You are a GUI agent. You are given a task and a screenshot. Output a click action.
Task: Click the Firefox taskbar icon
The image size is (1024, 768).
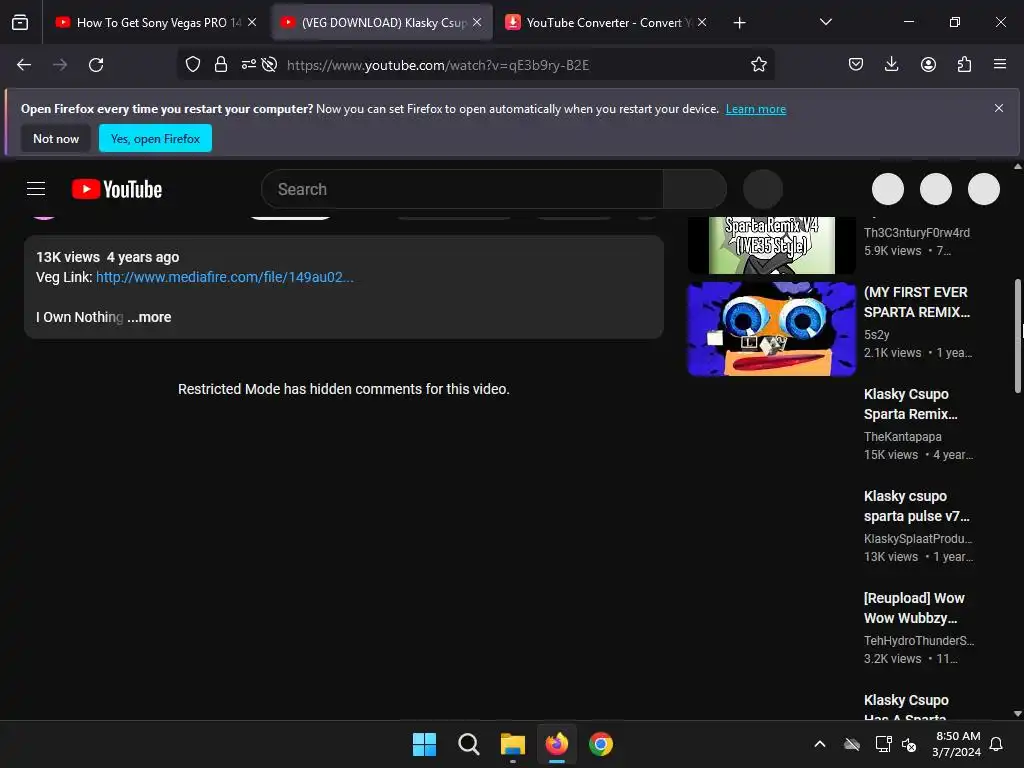(556, 744)
